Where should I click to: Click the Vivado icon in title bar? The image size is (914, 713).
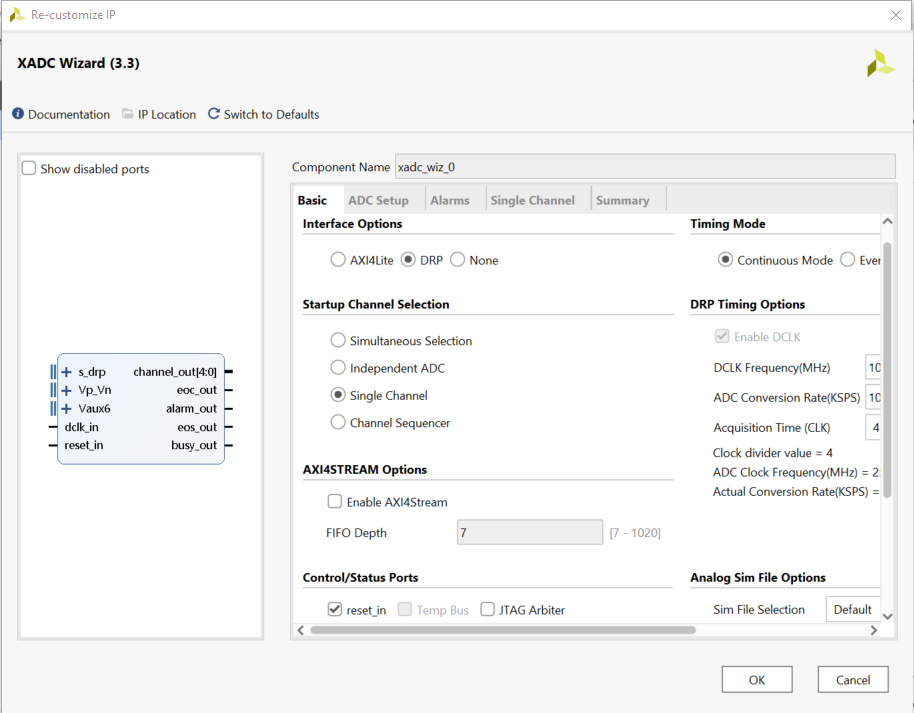click(17, 15)
